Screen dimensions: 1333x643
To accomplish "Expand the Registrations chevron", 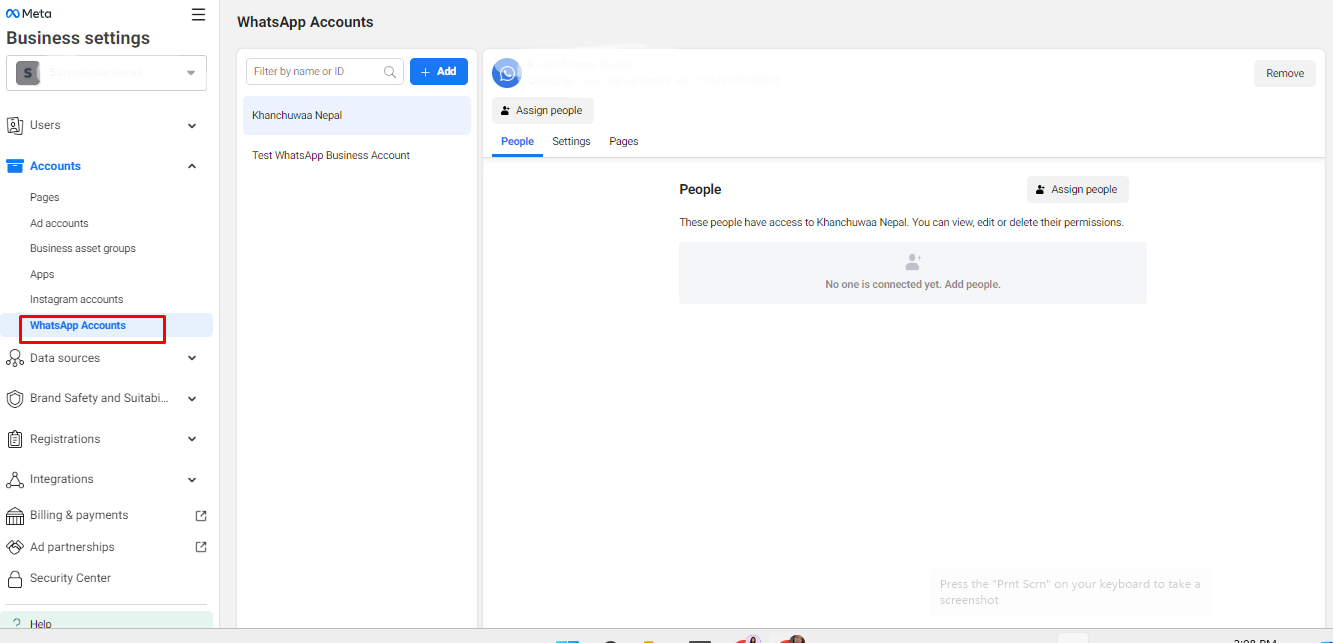I will coord(192,439).
